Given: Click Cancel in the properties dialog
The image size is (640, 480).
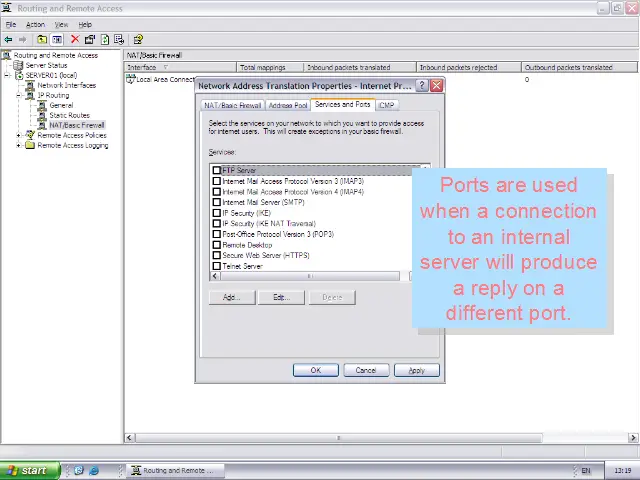Looking at the screenshot, I should point(366,370).
